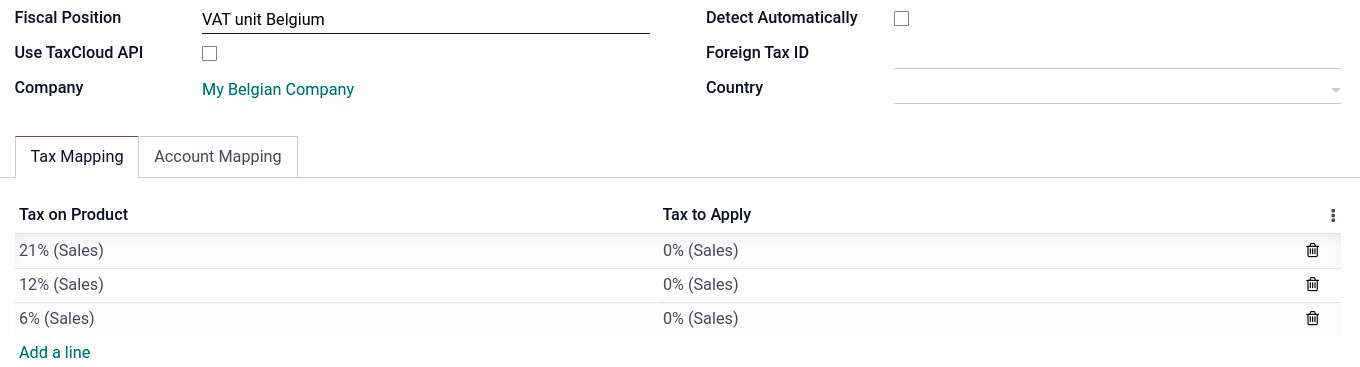Focus the Foreign Tax ID field
The height and width of the screenshot is (367, 1360).
1117,54
